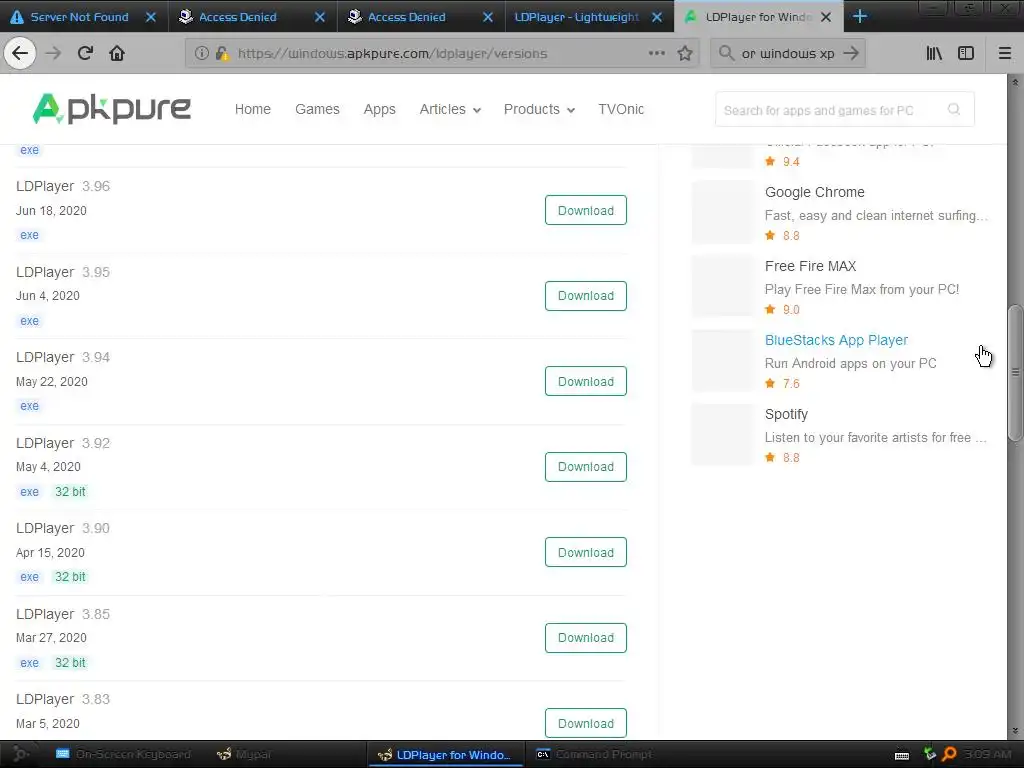
Task: Click the orange search tray icon
Action: coord(949,754)
